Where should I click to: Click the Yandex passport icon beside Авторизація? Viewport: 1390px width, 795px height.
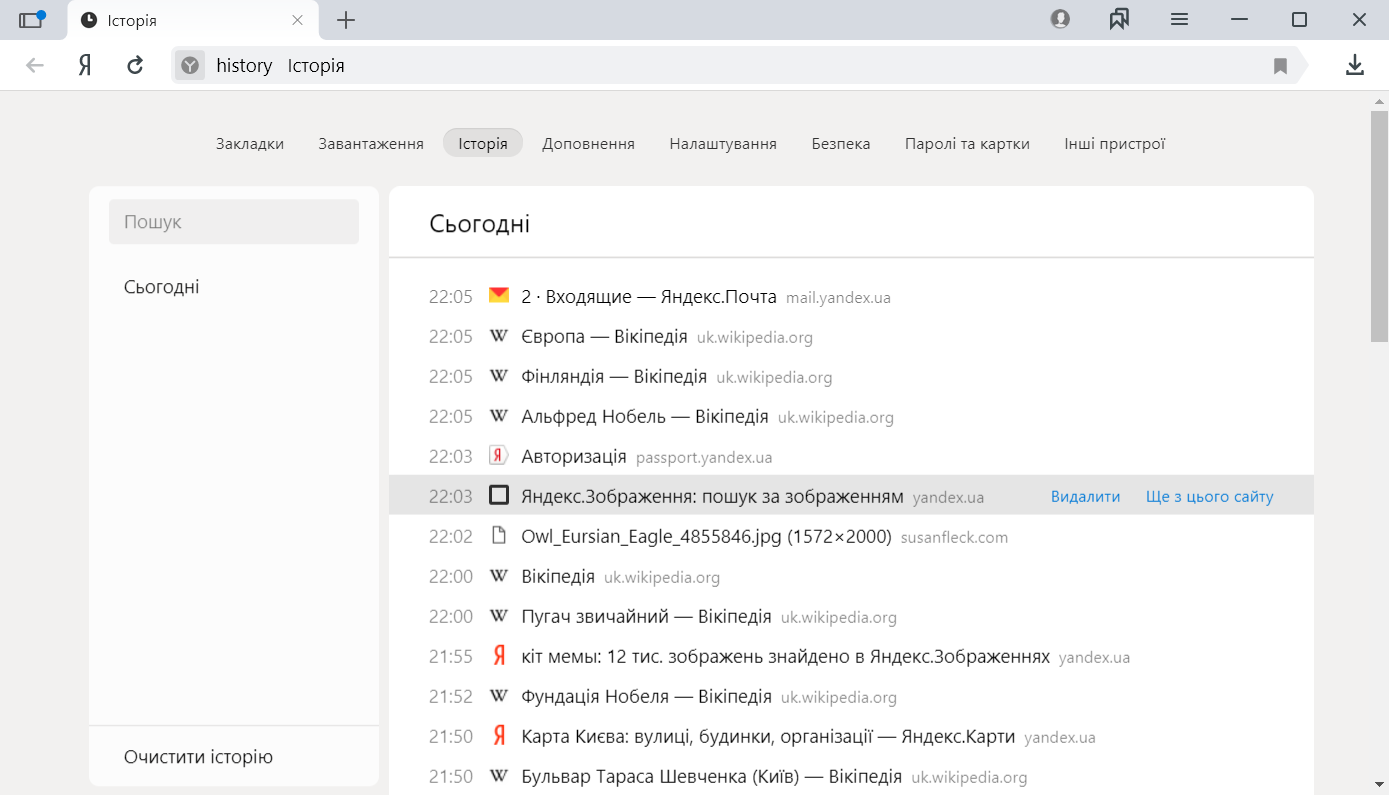(499, 456)
